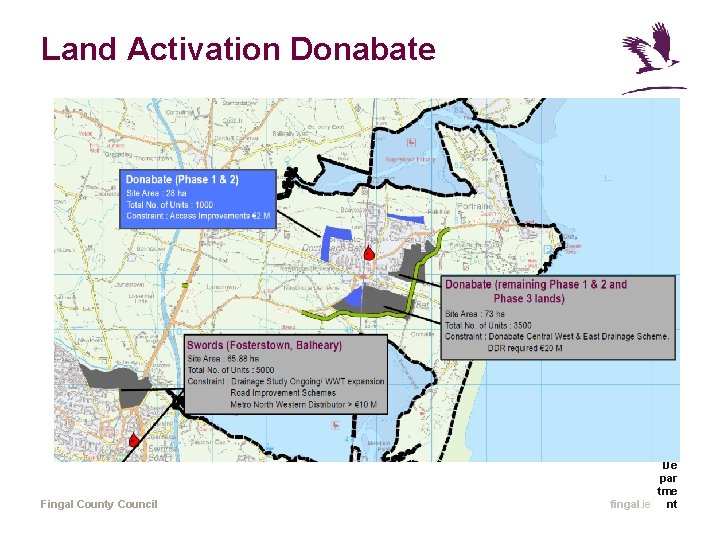
Task: Click 'Donabate Central West & East Drainage Scheme' line
Action: tap(579, 337)
